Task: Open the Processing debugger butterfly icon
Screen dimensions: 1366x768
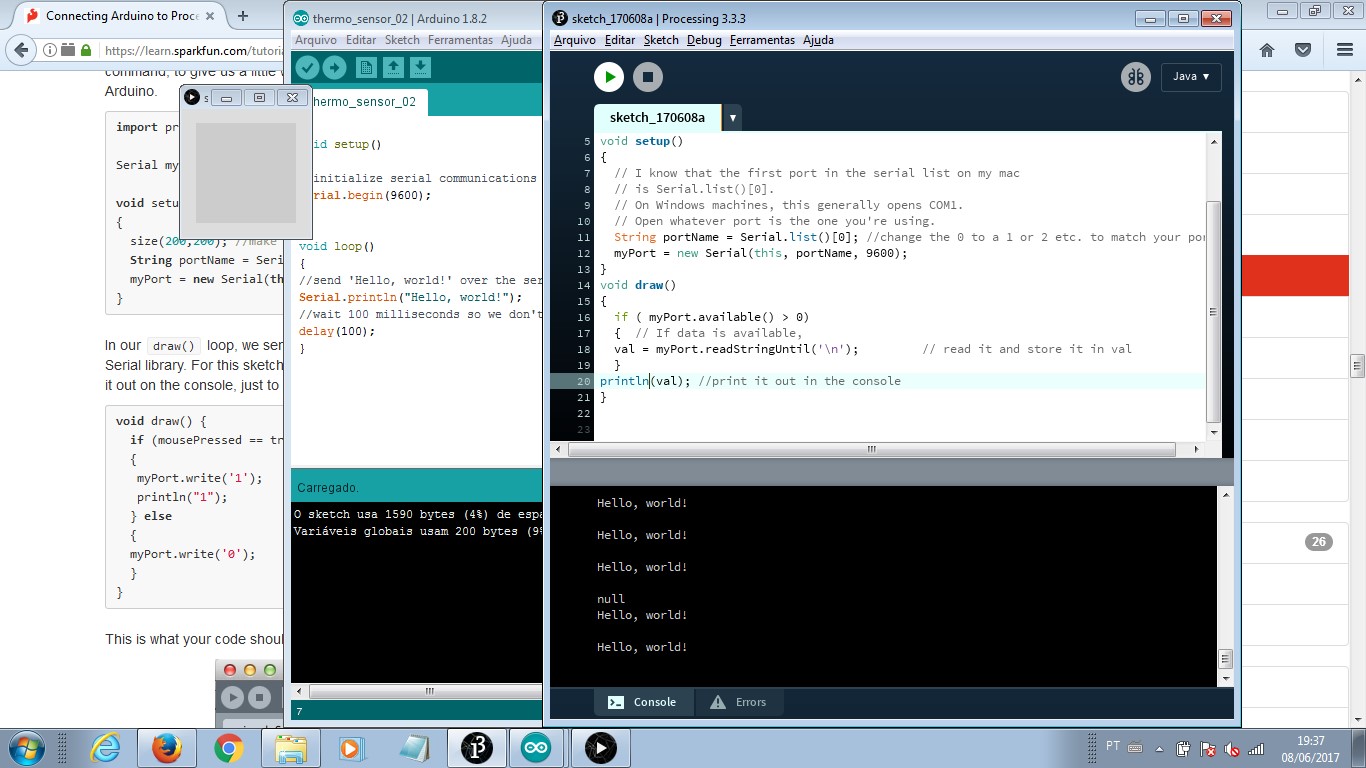Action: (x=1135, y=77)
